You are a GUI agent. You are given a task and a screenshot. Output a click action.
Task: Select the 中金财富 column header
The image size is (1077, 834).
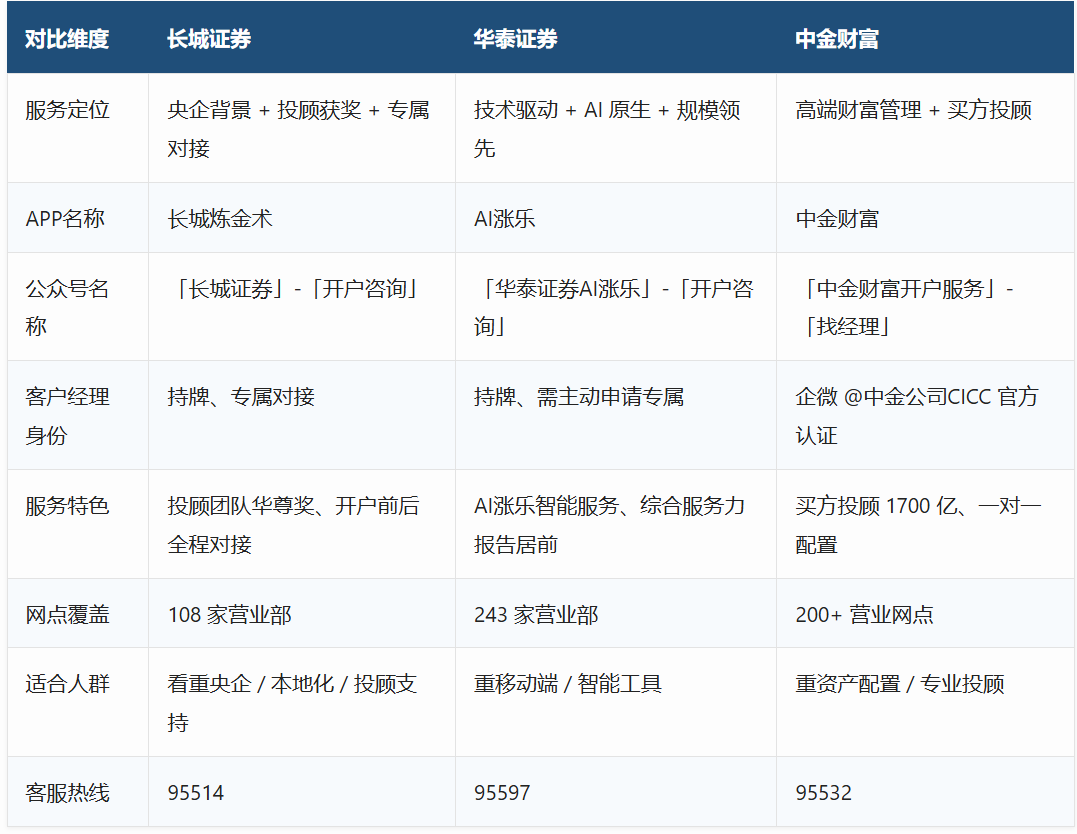[x=925, y=38]
